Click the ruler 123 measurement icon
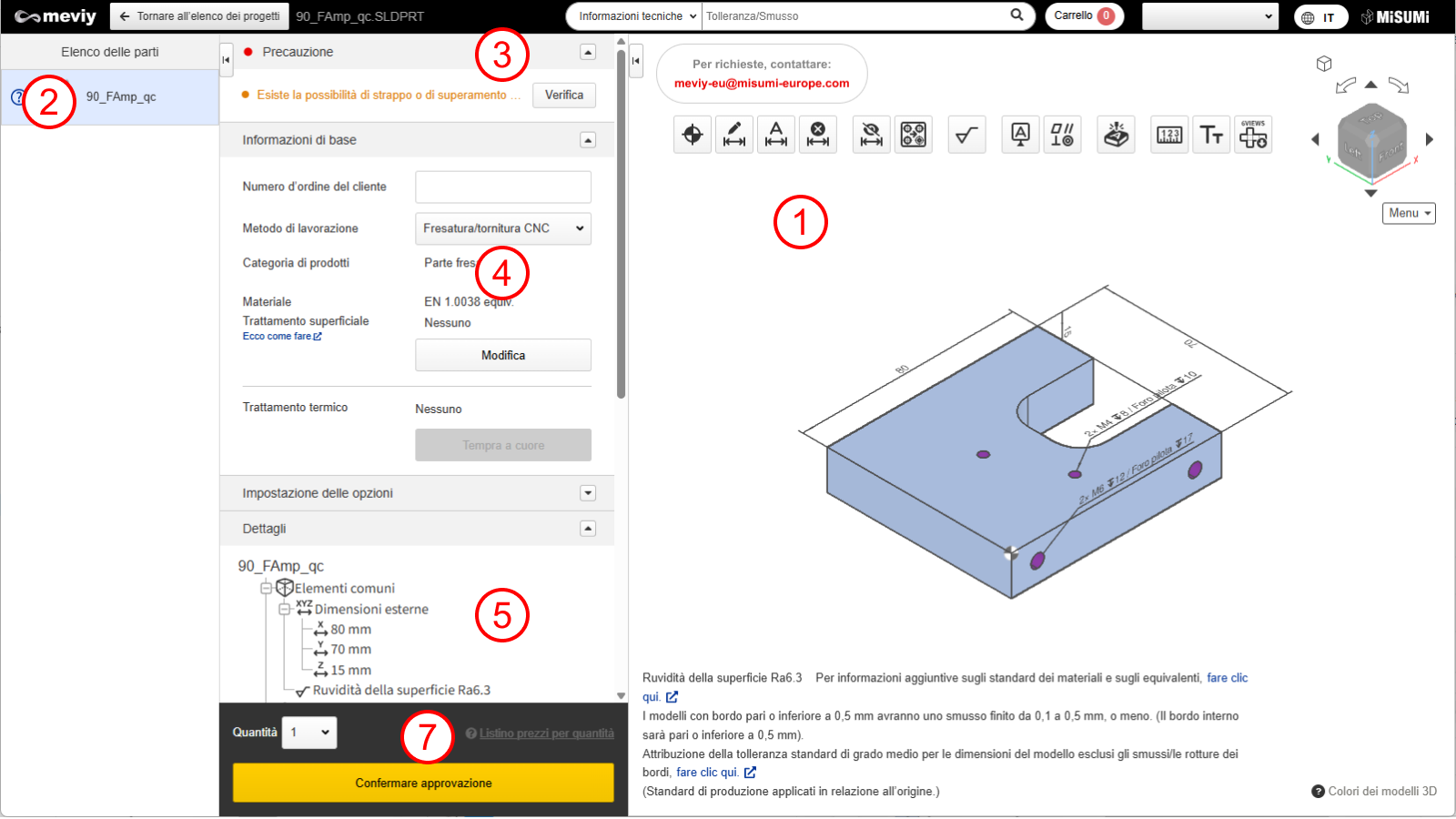The image size is (1456, 819). tap(1169, 136)
